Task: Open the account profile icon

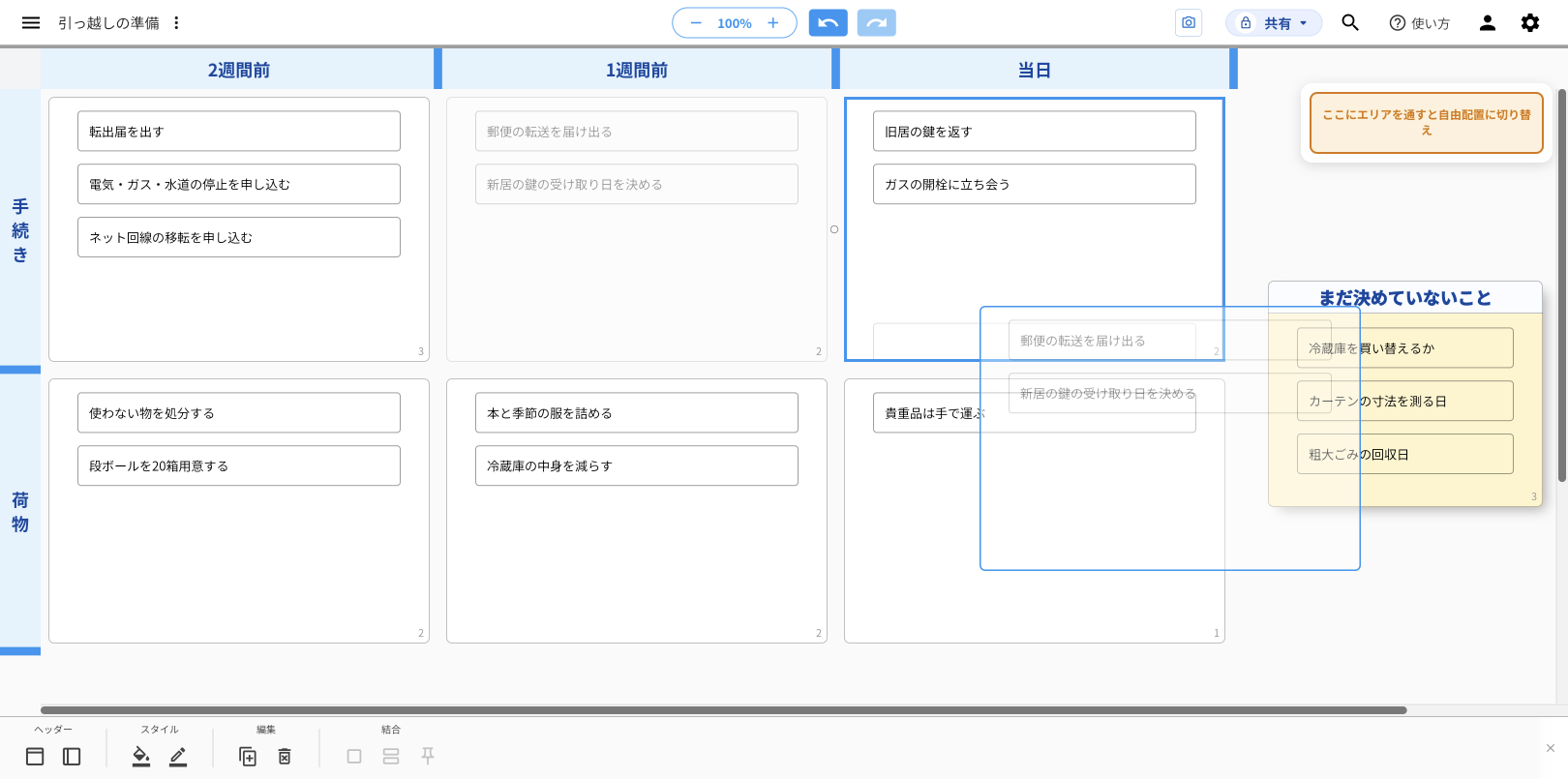Action: coord(1488,23)
